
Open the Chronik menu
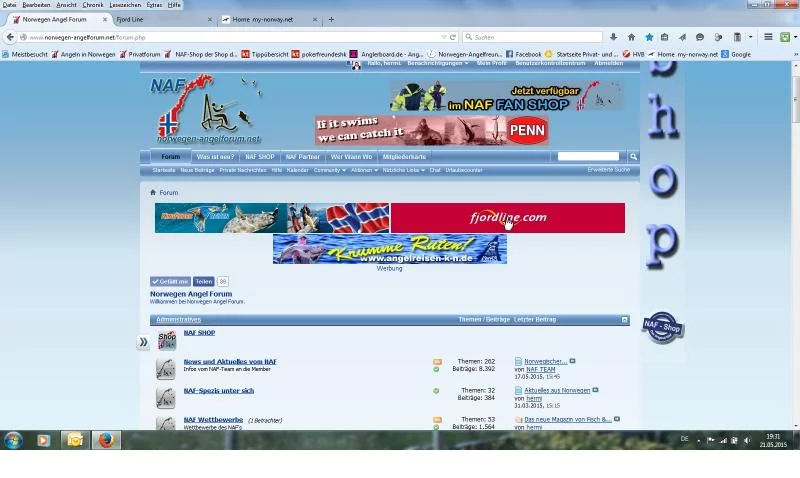(93, 5)
